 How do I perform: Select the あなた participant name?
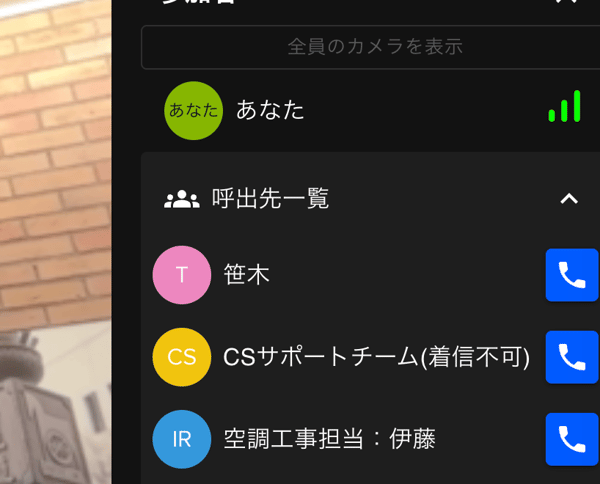click(270, 110)
